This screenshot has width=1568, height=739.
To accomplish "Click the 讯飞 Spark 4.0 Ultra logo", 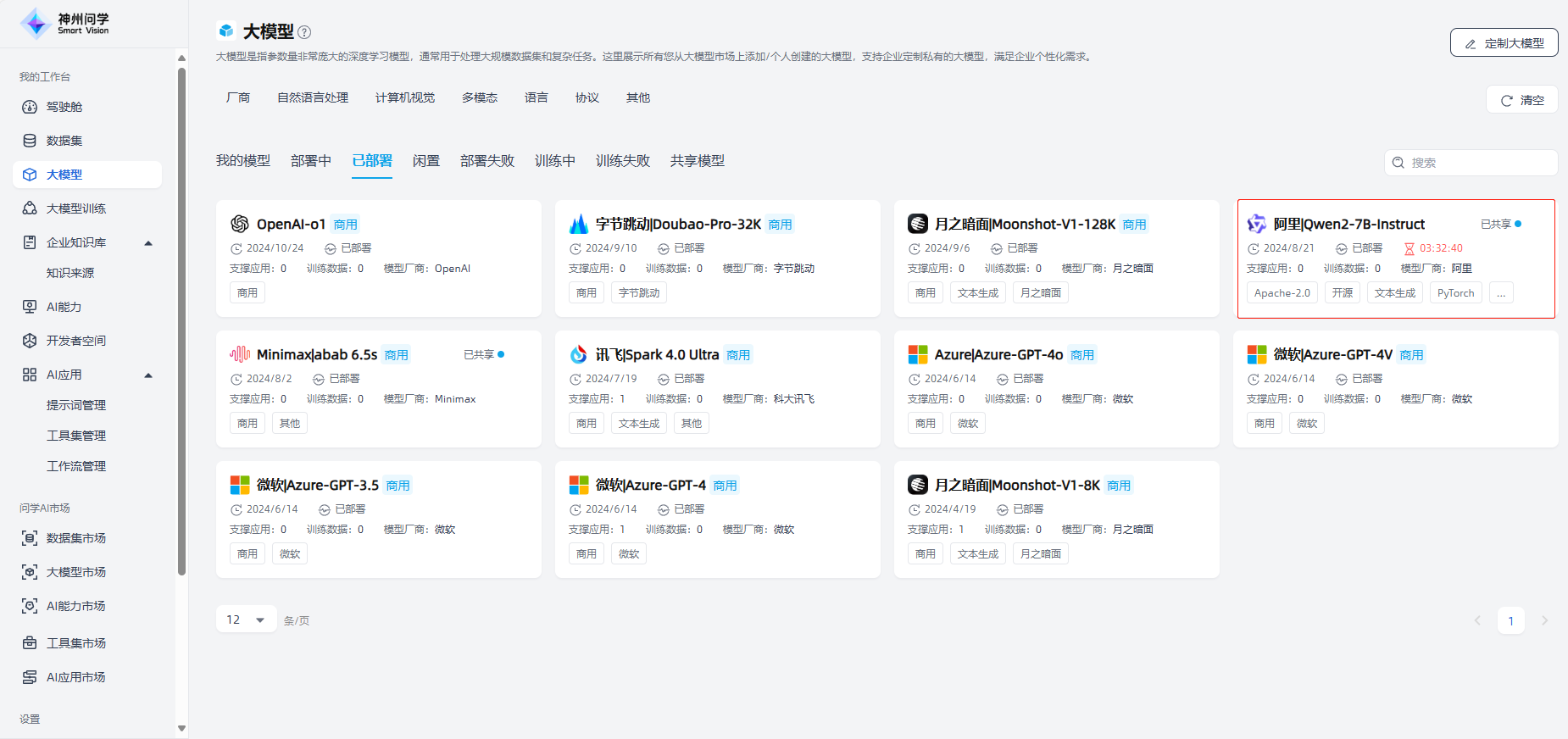I will tap(579, 354).
